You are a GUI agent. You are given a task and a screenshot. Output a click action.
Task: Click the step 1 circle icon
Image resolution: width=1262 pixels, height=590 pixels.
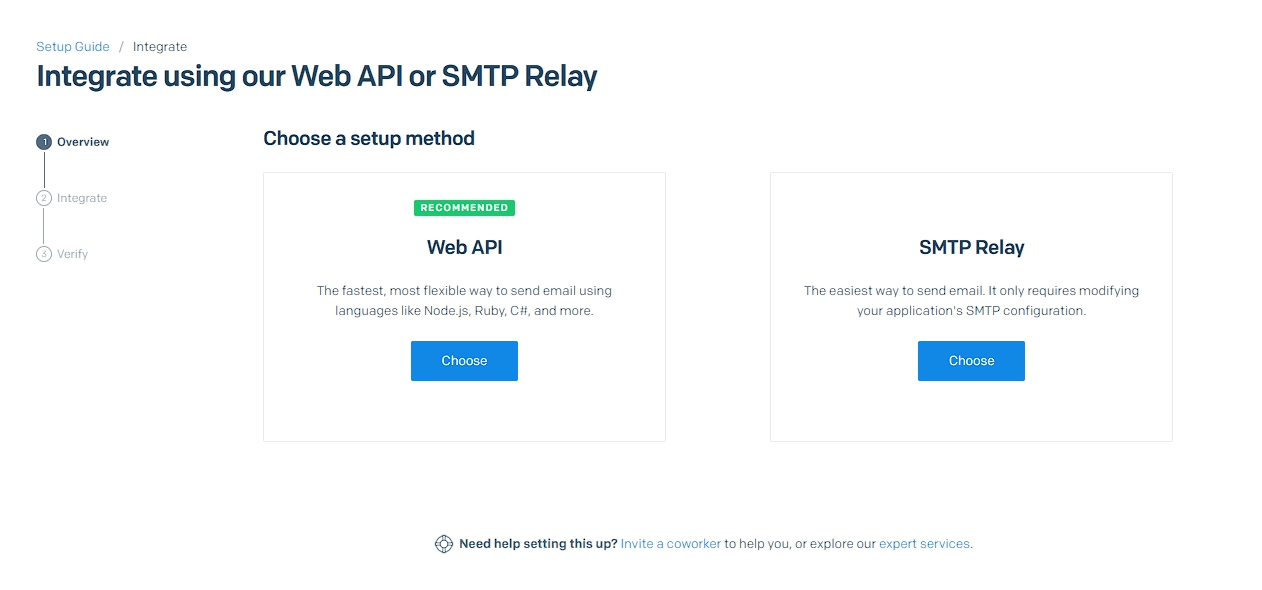(44, 142)
